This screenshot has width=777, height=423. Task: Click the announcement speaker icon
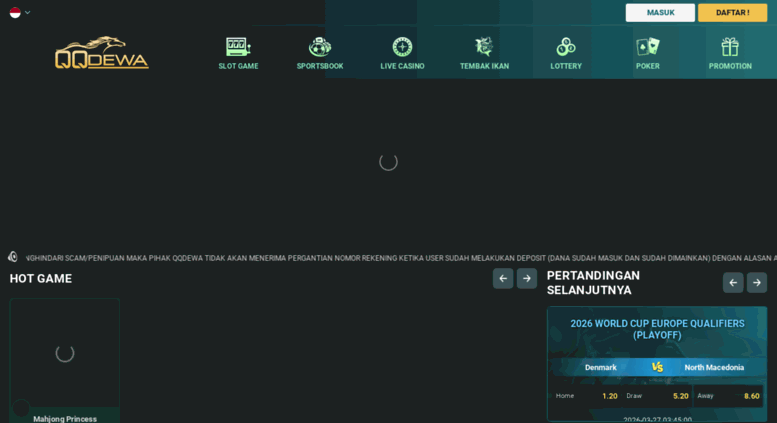[x=13, y=257]
